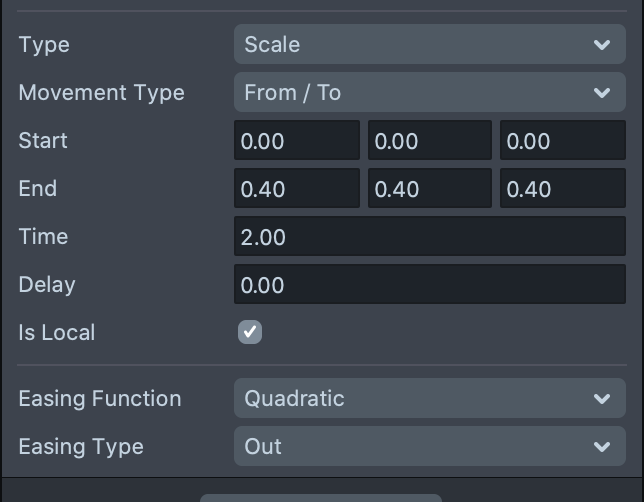Toggle the Is Local checkbox
The image size is (644, 502).
click(250, 332)
